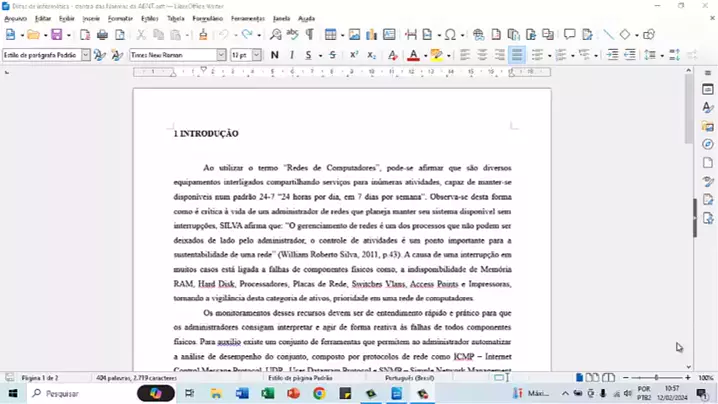Toggle formatting marks (pilcrow) icon

pos(309,35)
